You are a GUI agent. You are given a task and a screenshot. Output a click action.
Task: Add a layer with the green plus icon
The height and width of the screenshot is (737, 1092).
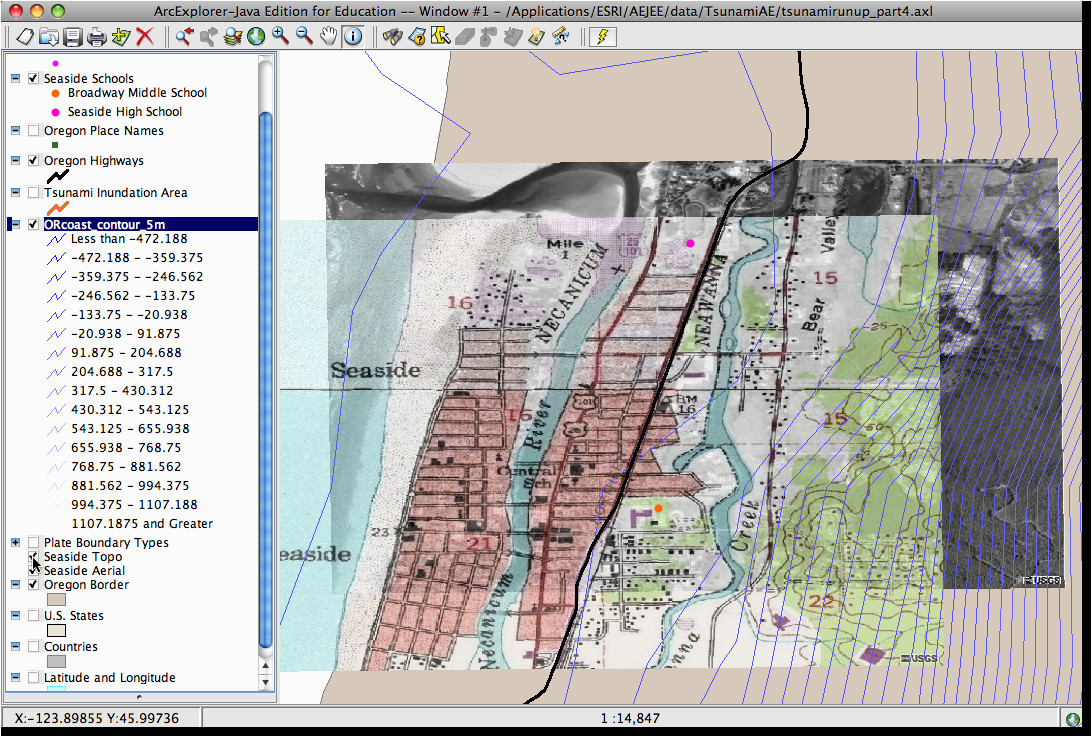pyautogui.click(x=120, y=36)
